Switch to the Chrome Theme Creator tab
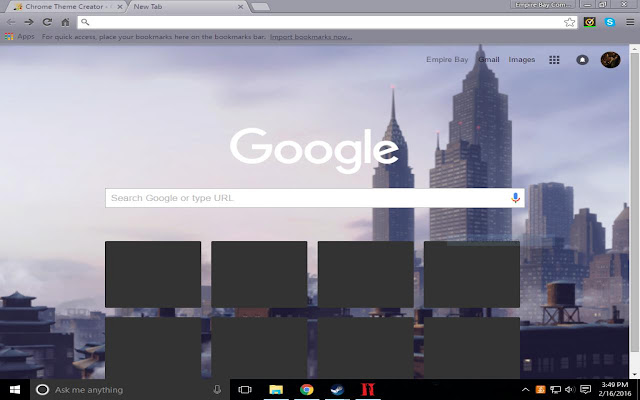The image size is (640, 400). [x=65, y=7]
